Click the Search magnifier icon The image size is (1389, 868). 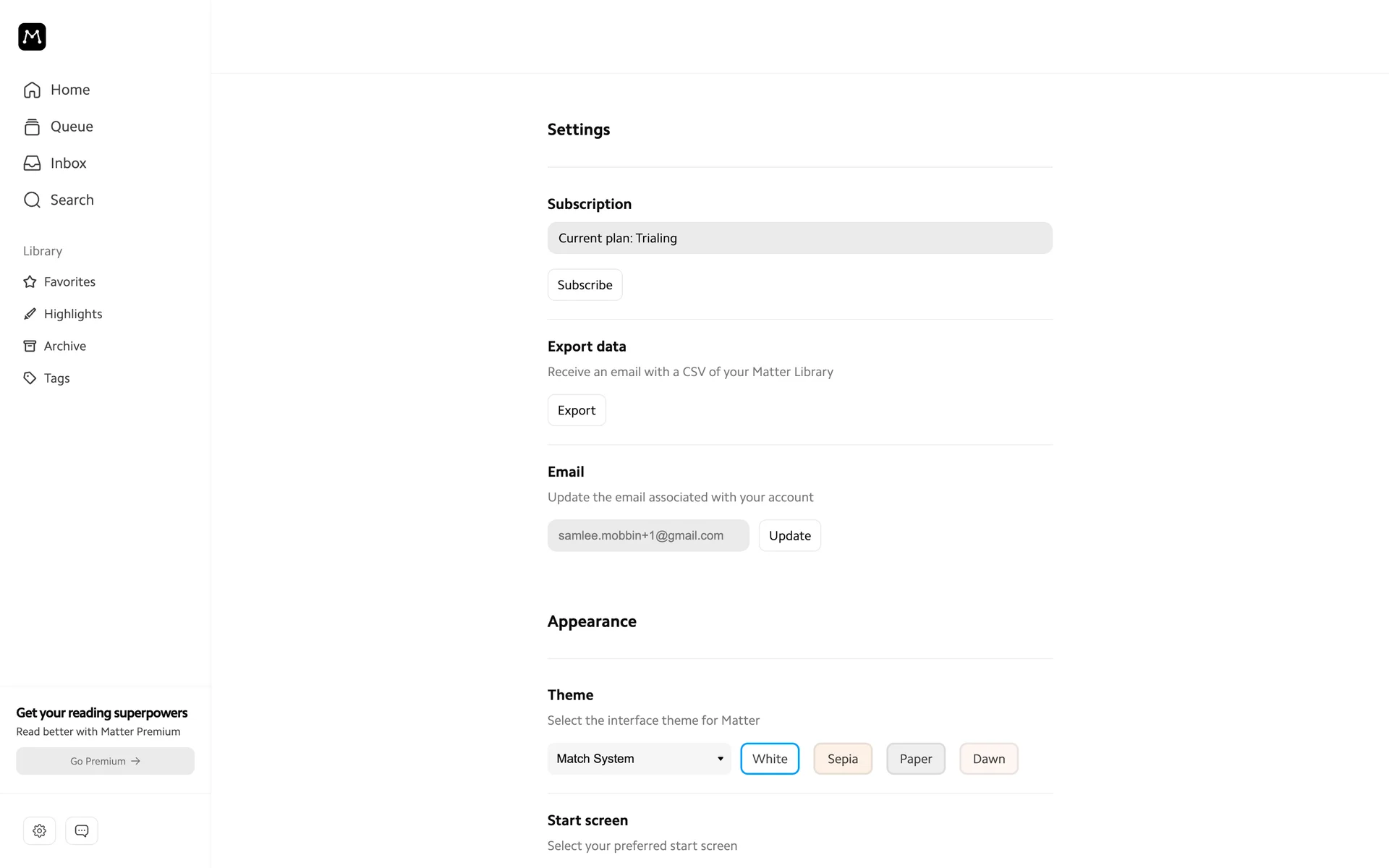pos(32,200)
